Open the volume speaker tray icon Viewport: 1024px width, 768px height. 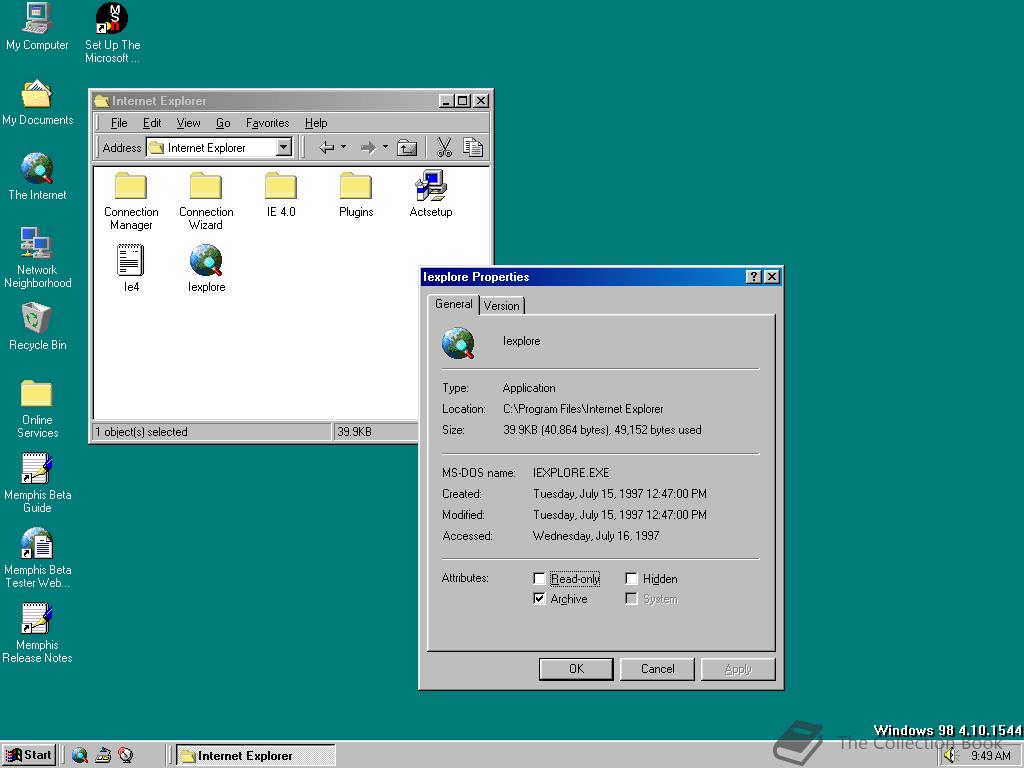click(950, 756)
